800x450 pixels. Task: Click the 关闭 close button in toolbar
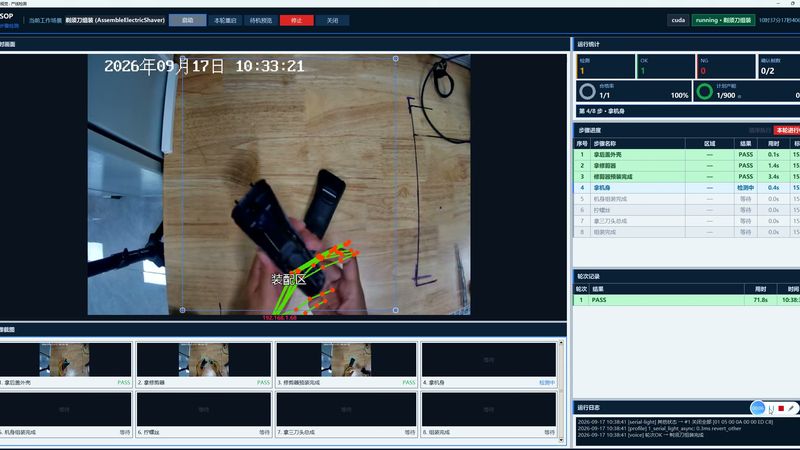[x=332, y=20]
